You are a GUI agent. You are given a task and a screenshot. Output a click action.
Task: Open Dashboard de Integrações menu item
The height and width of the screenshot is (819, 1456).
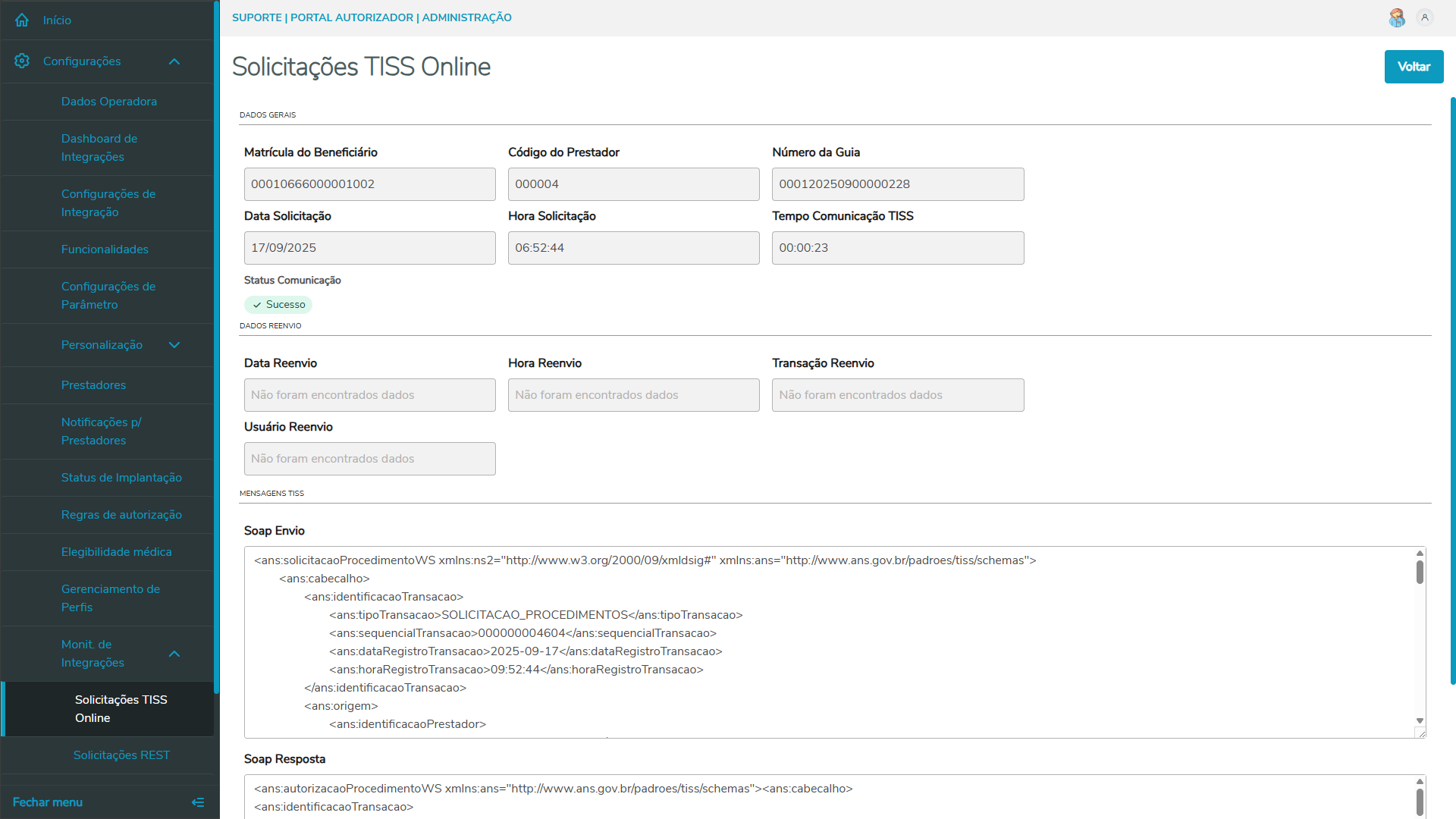99,148
